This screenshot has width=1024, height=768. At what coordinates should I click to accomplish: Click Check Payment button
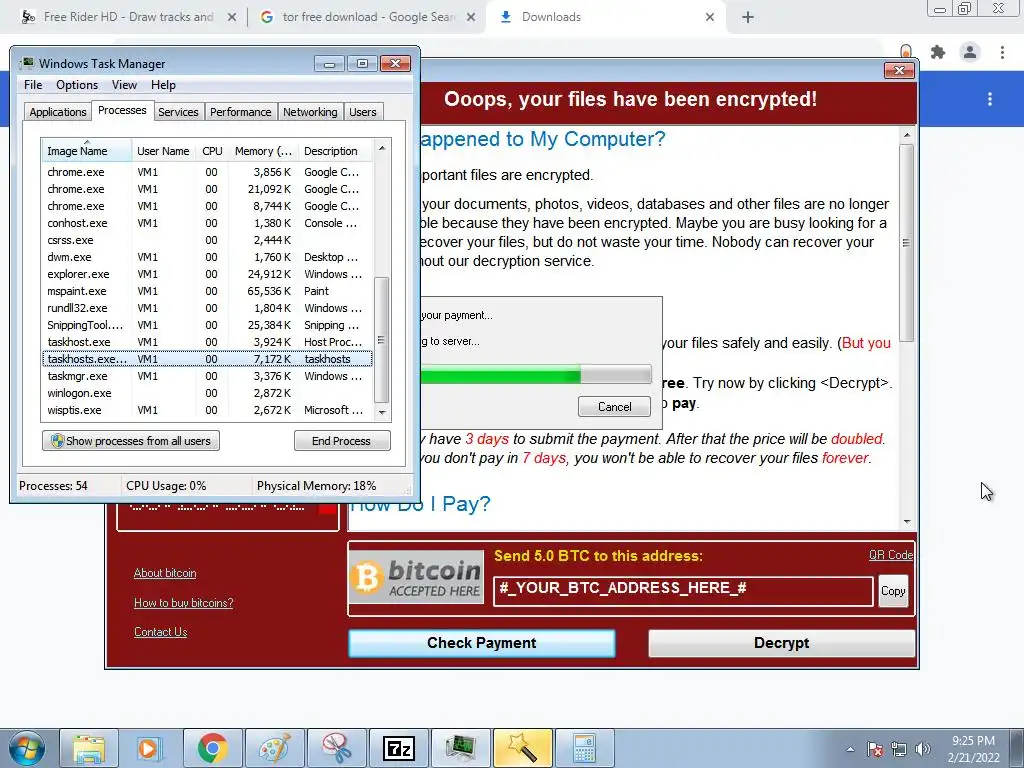481,643
